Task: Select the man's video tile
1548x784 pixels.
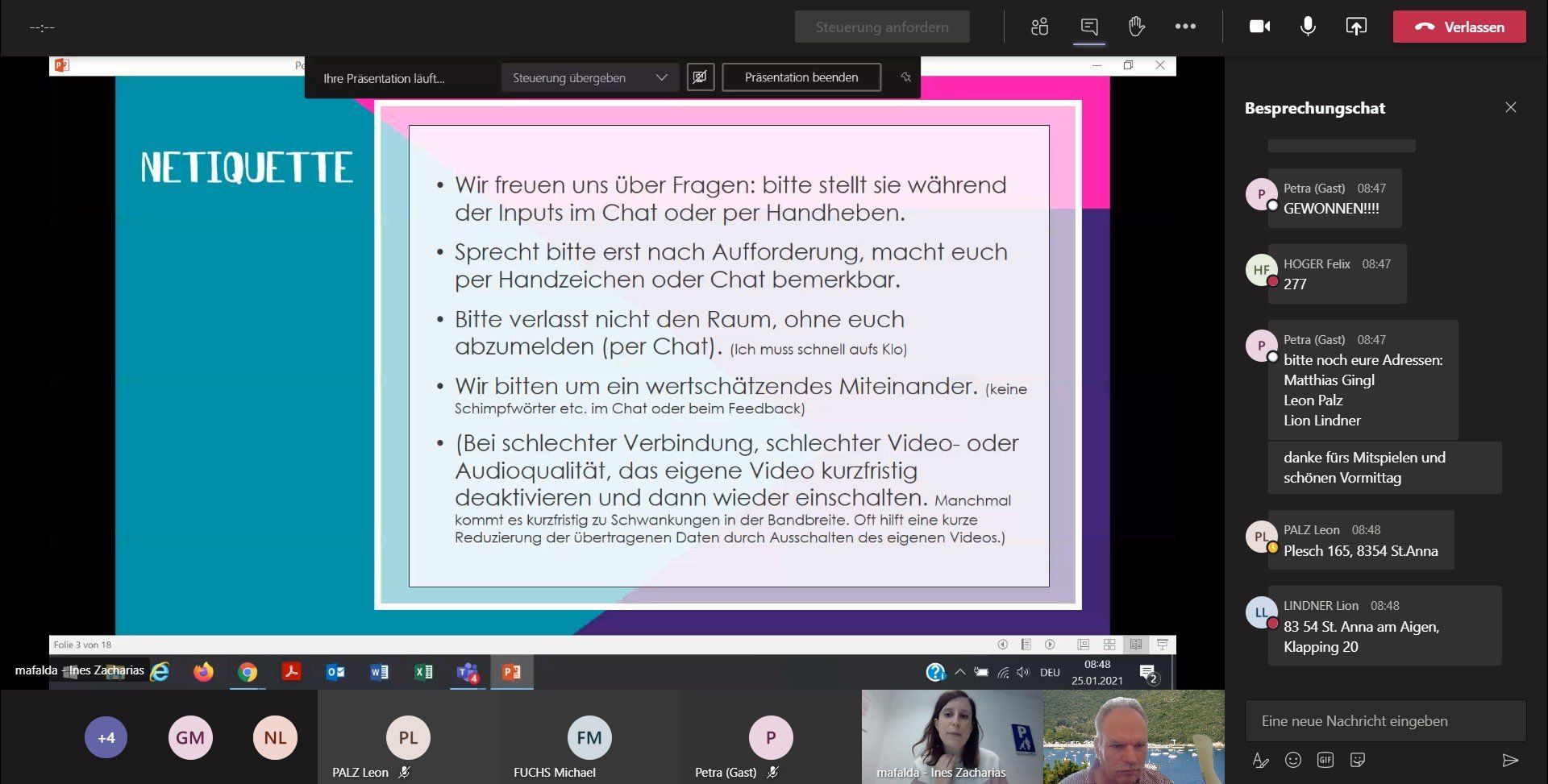Action: pos(1134,737)
